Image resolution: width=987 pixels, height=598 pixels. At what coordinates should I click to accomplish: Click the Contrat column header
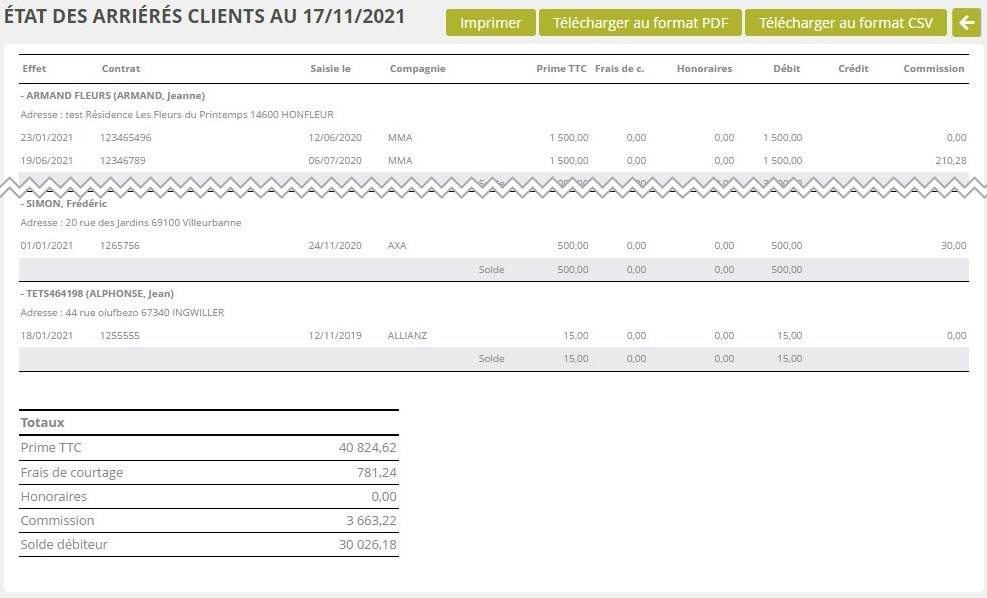pos(121,69)
